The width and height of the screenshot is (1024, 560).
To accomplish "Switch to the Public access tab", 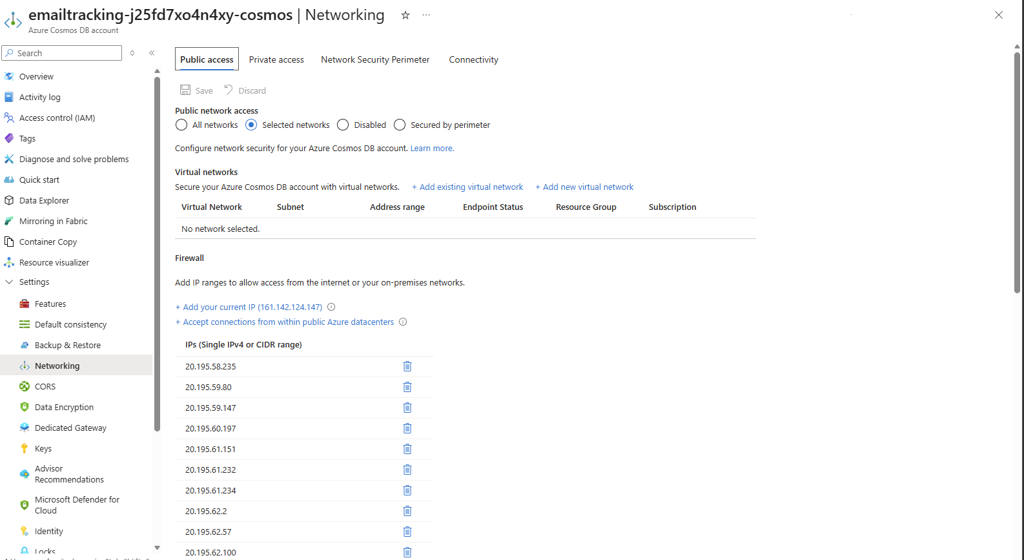I will point(206,59).
